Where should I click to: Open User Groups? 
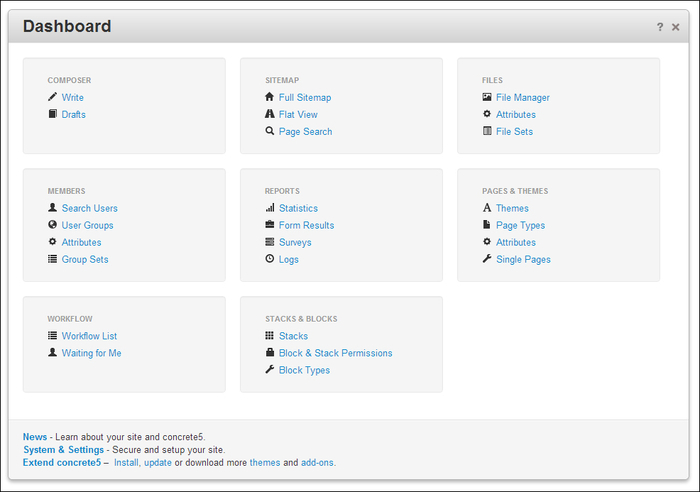pos(88,225)
